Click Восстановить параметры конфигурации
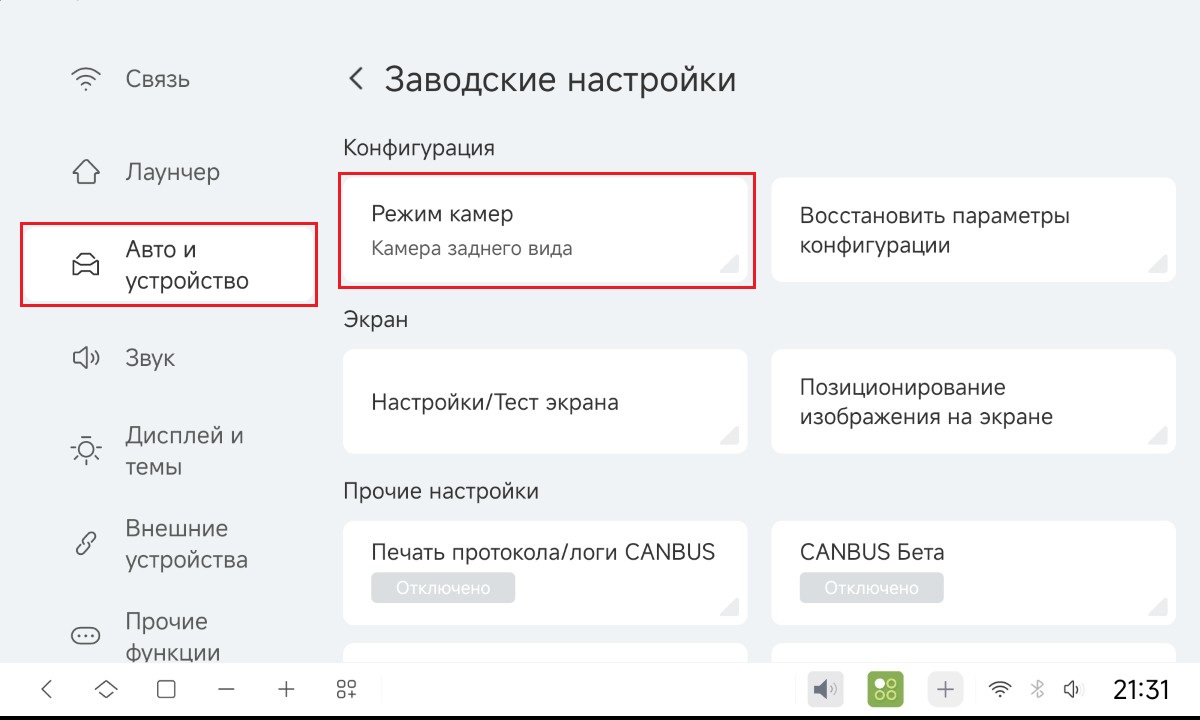This screenshot has height=720, width=1200. point(973,230)
